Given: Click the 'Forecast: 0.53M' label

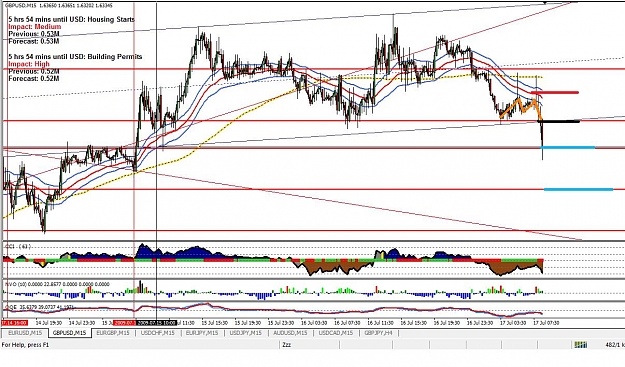Looking at the screenshot, I should [34, 41].
